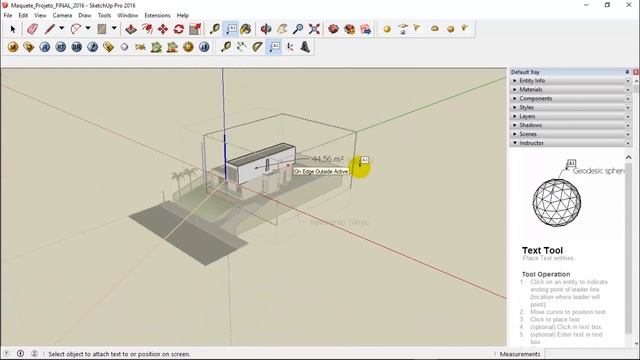This screenshot has width=640, height=360.
Task: Pick the pink Eraser tool
Action: (32, 29)
